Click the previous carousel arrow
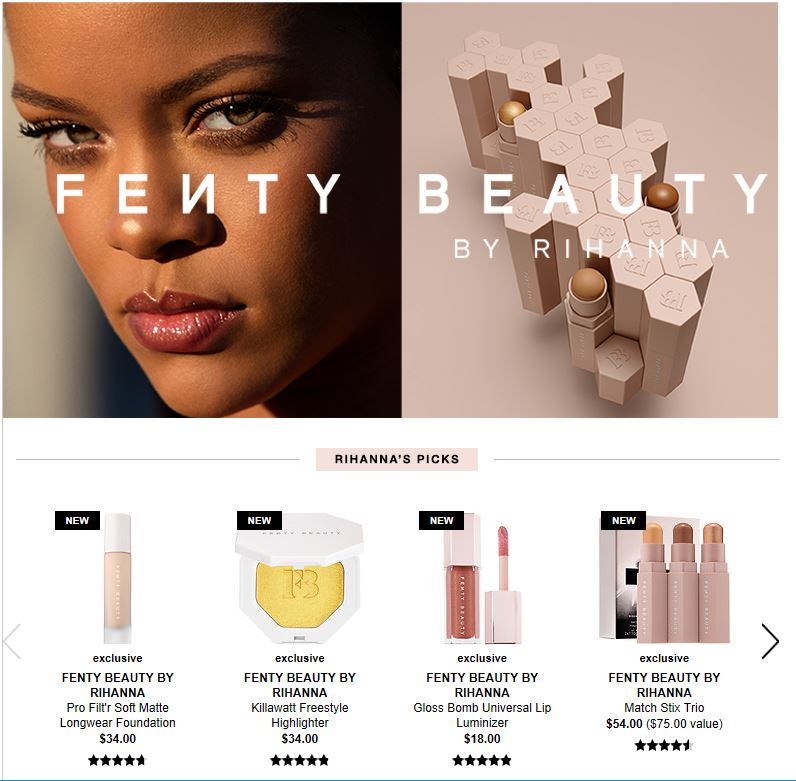Viewport: 796px width, 781px height. pos(12,641)
